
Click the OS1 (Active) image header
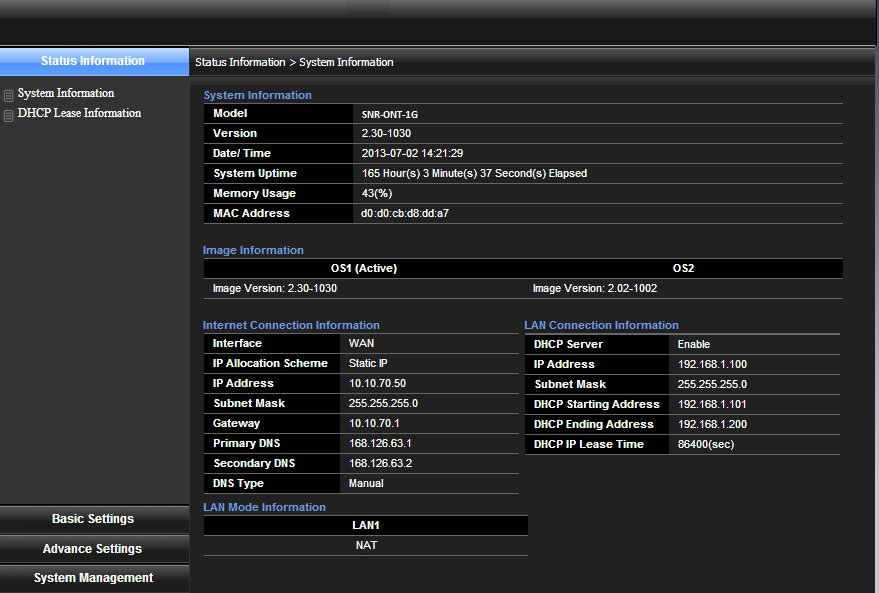364,268
